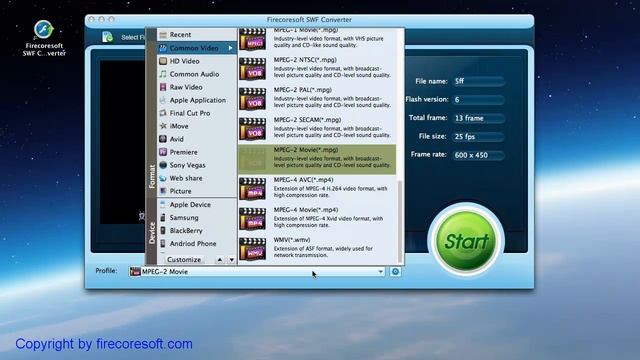This screenshot has width=640, height=360.
Task: Click the Select File toolbar icon
Action: pyautogui.click(x=107, y=37)
